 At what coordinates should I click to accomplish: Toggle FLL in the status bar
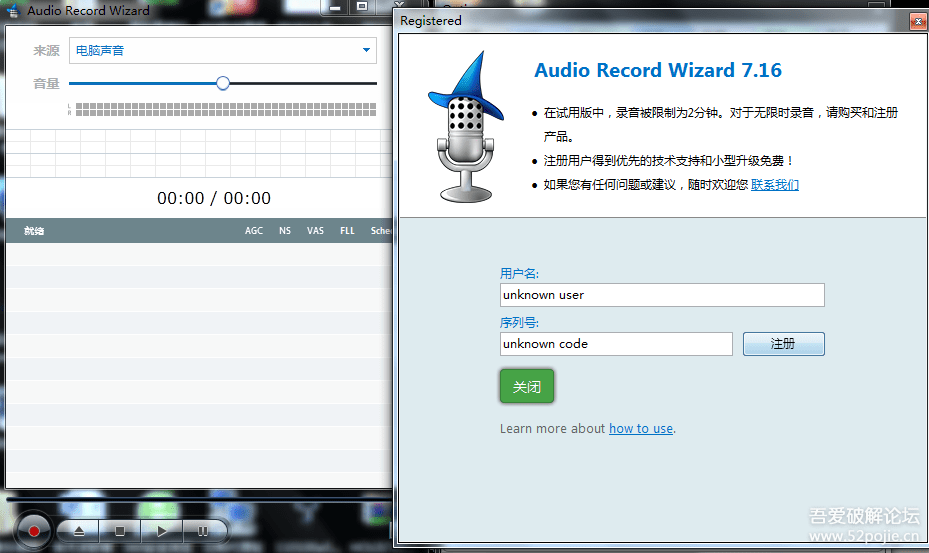pos(347,231)
